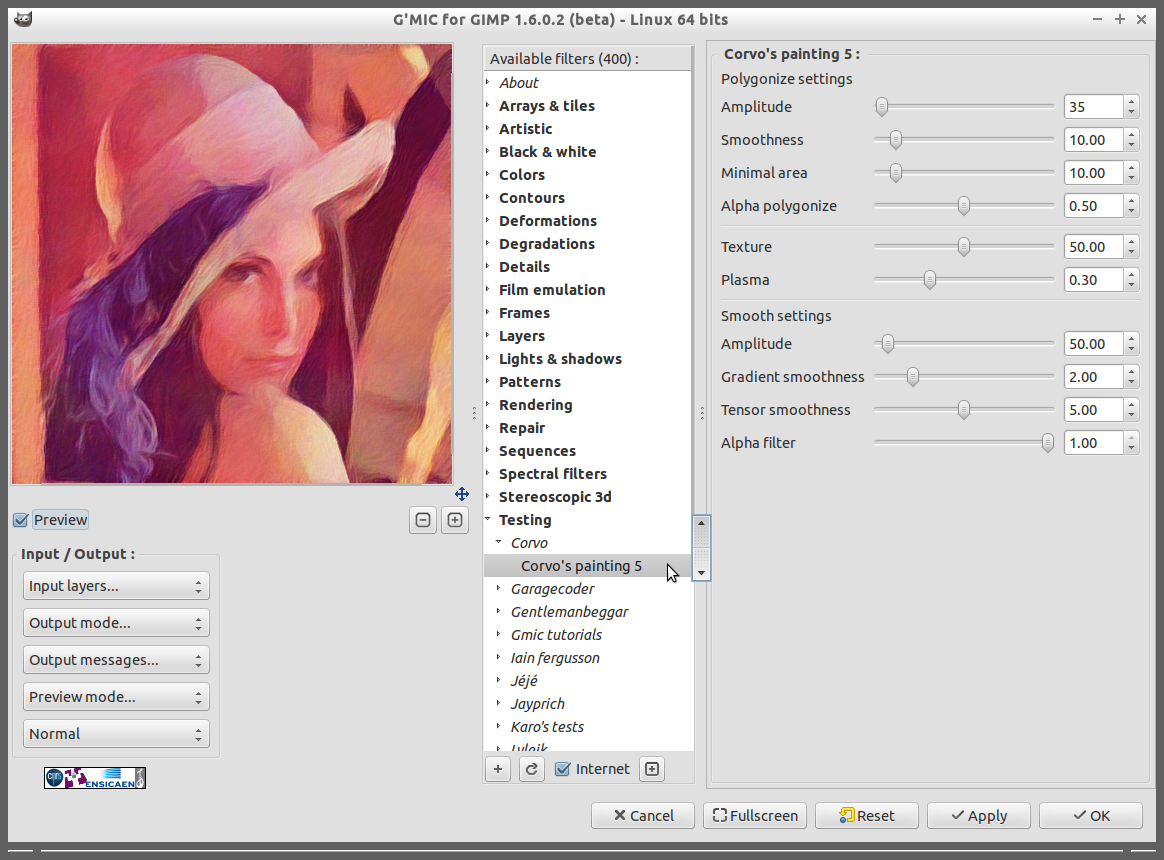Click the Polygonize Amplitude slider
The image size is (1164, 860).
(x=964, y=106)
